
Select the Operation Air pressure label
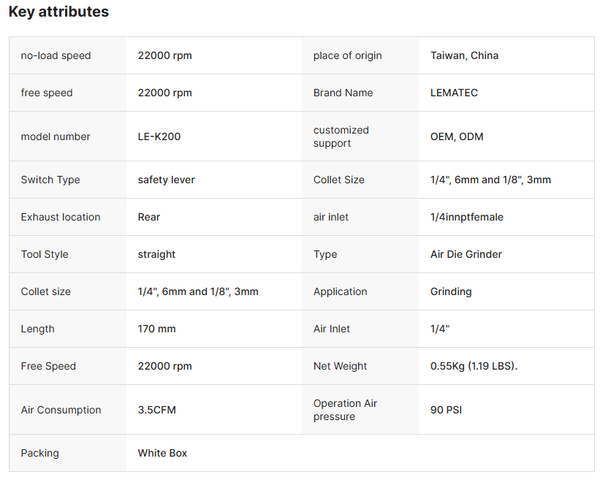point(345,410)
